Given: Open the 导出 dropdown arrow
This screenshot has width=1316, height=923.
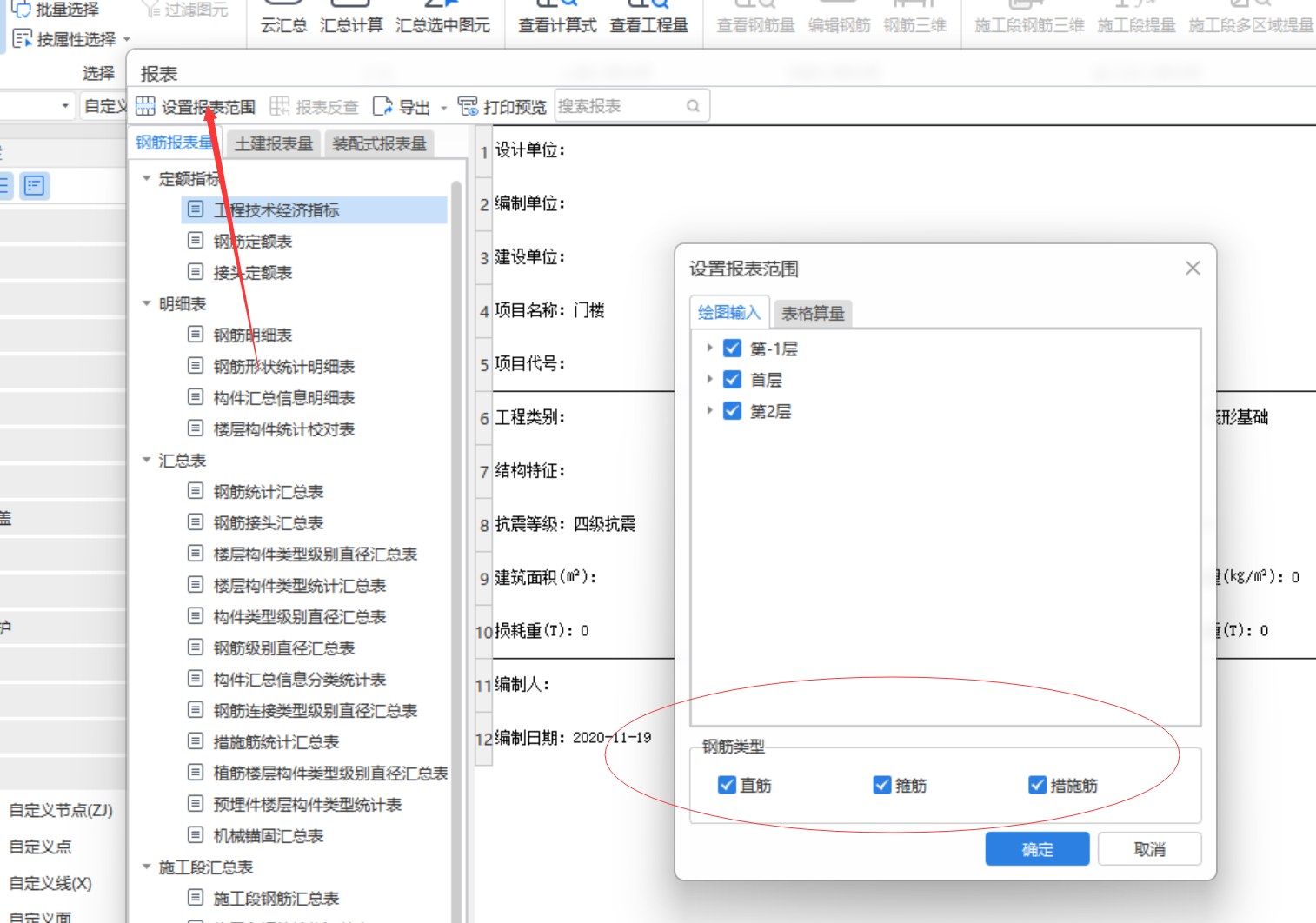Looking at the screenshot, I should 443,109.
